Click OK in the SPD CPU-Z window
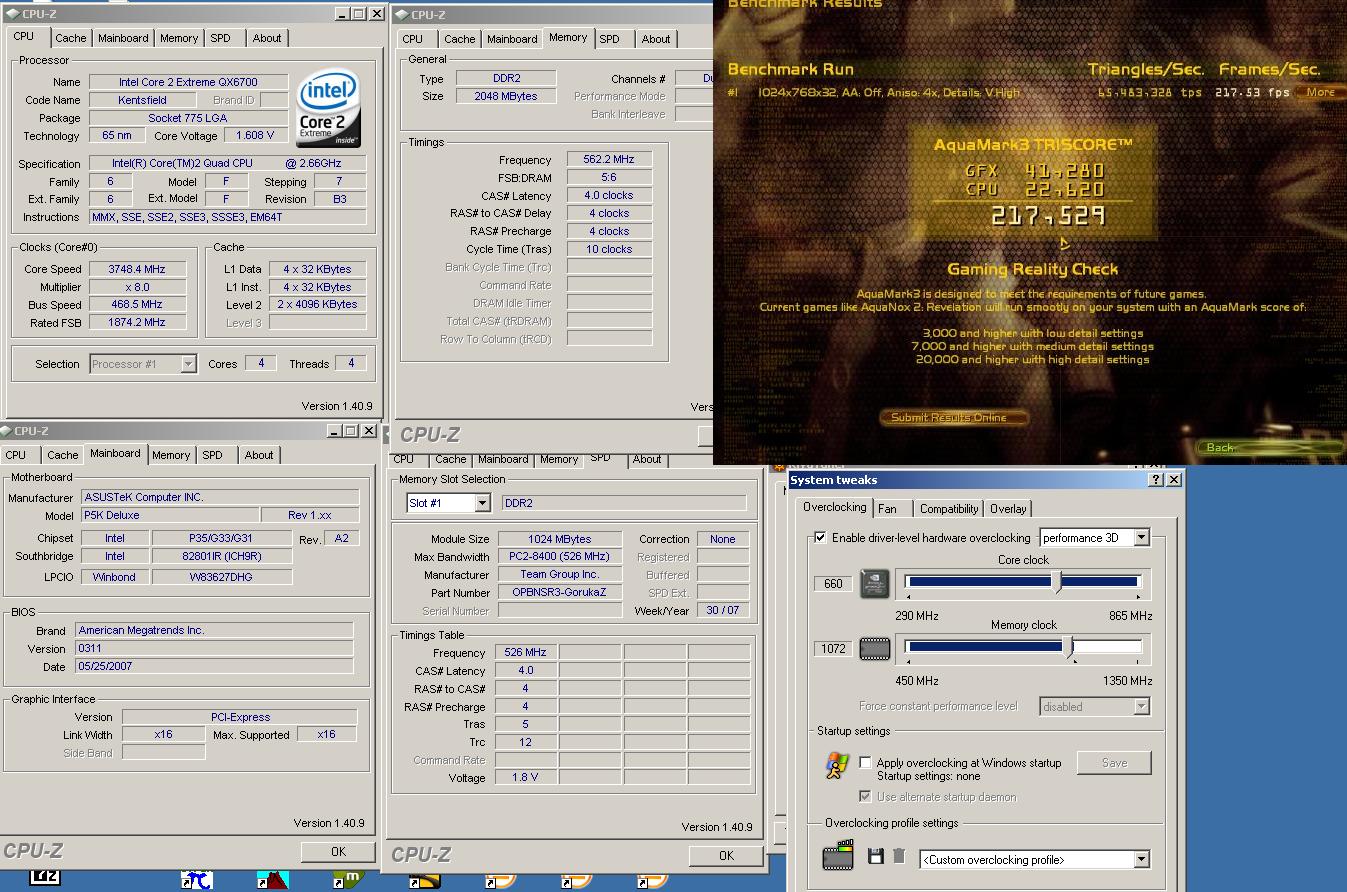1347x892 pixels. tap(726, 855)
